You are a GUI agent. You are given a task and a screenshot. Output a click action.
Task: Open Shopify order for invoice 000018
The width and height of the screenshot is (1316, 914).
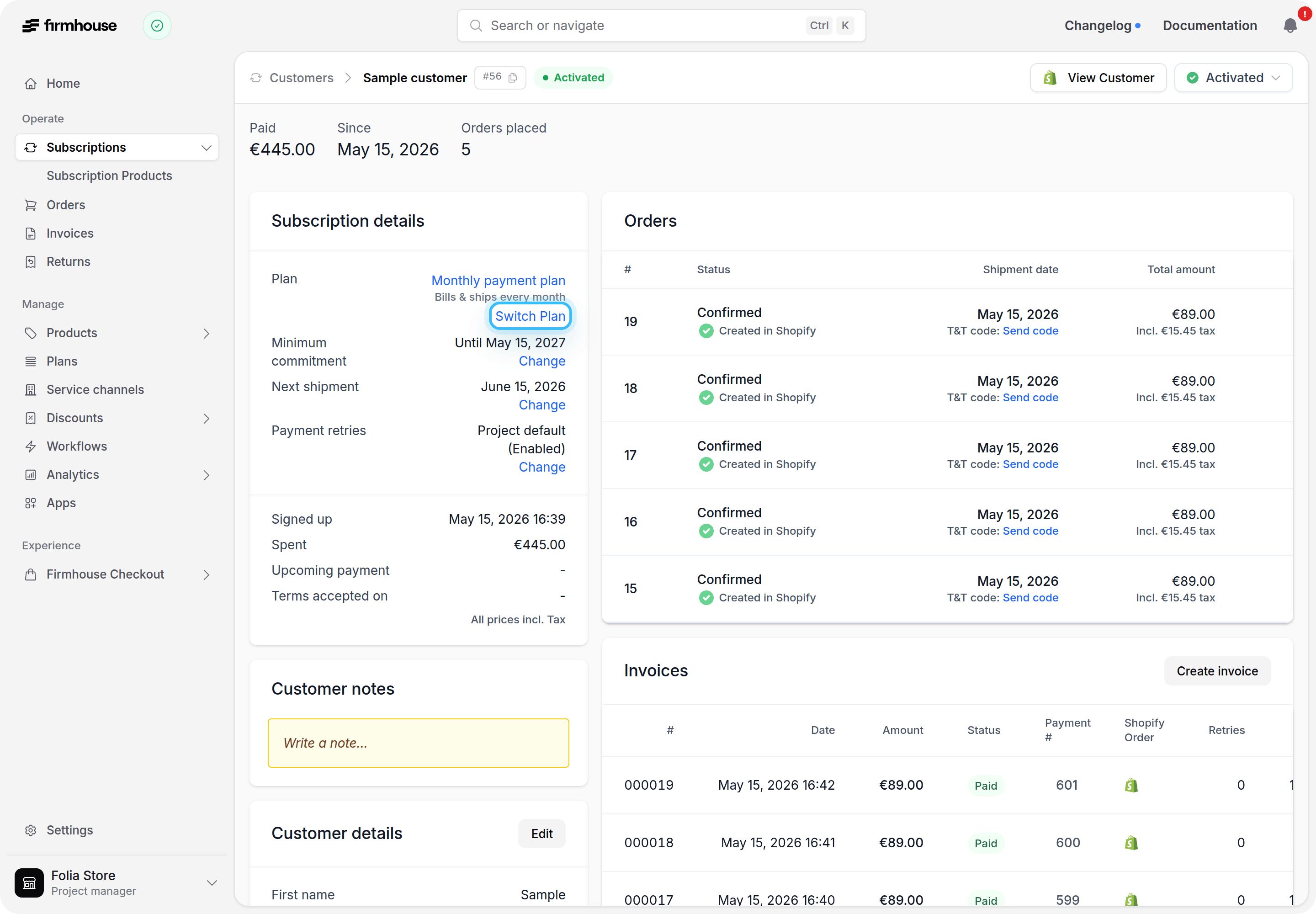point(1131,843)
